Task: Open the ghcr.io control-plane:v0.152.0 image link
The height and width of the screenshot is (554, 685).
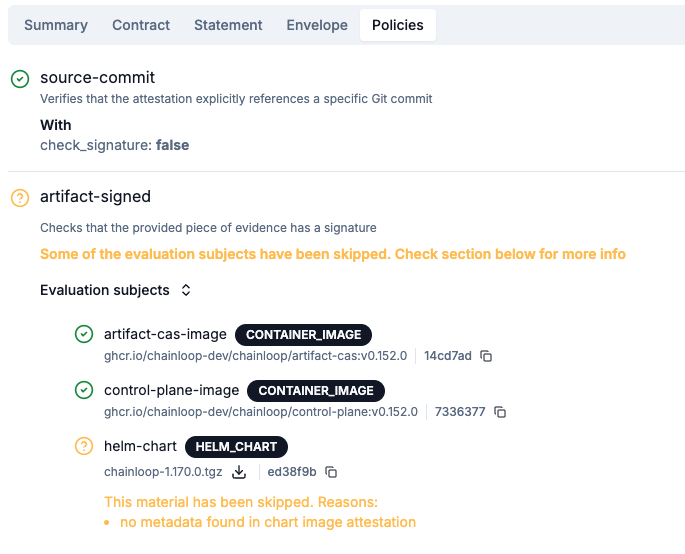Action: tap(261, 412)
